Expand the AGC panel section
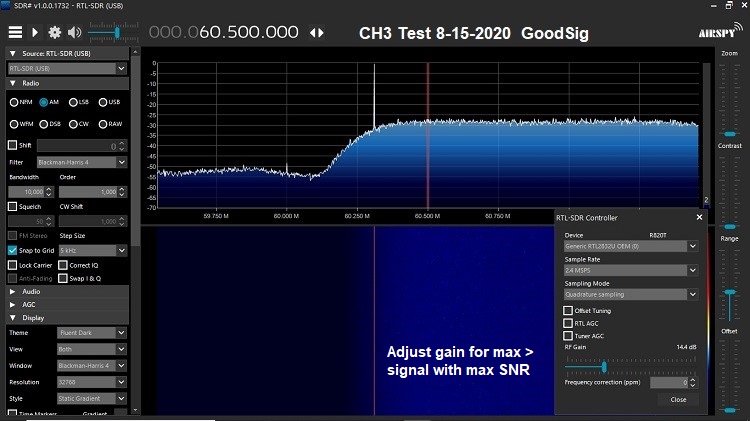 coord(12,304)
